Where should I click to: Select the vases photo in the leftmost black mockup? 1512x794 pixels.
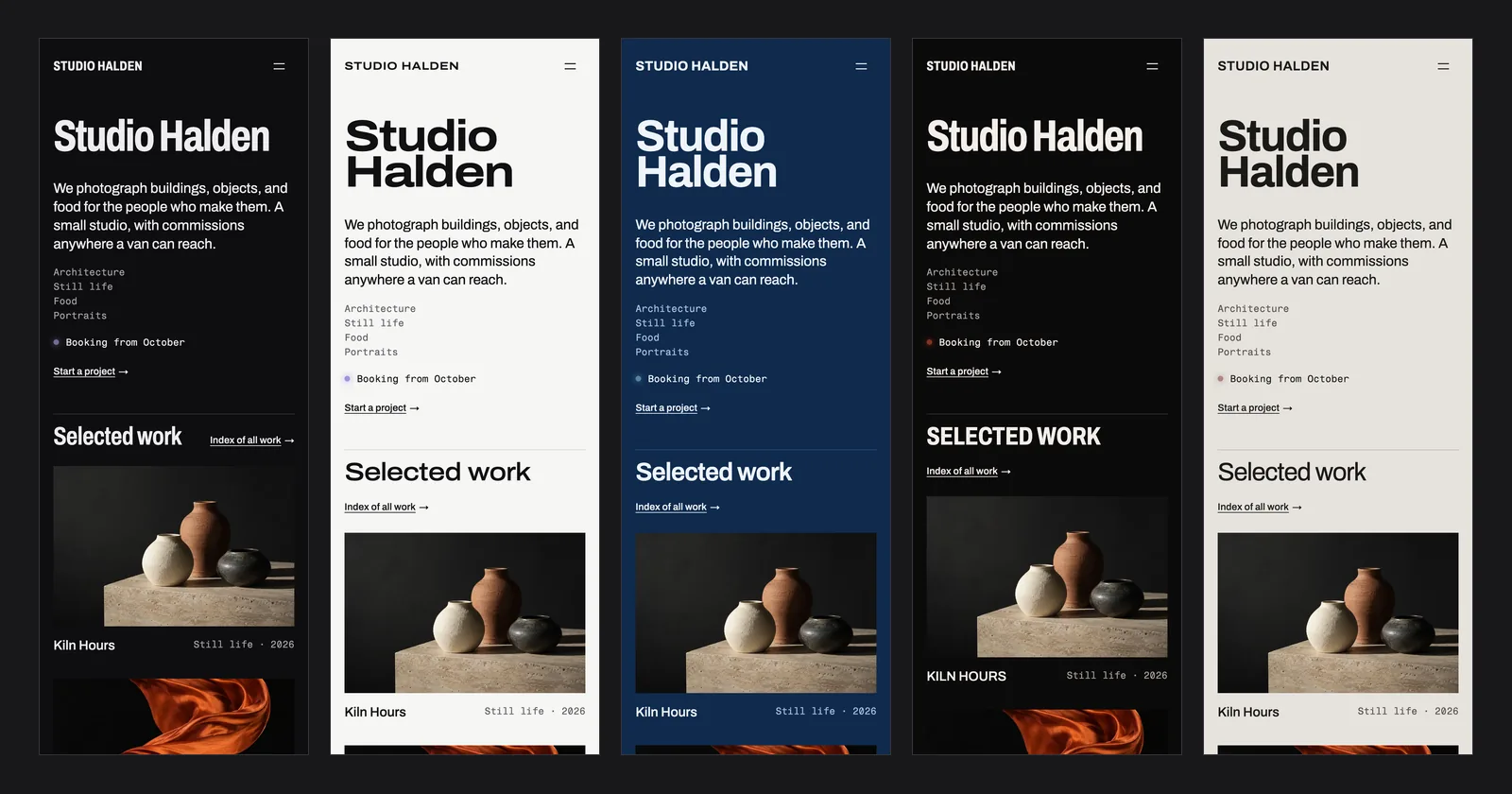pyautogui.click(x=174, y=546)
